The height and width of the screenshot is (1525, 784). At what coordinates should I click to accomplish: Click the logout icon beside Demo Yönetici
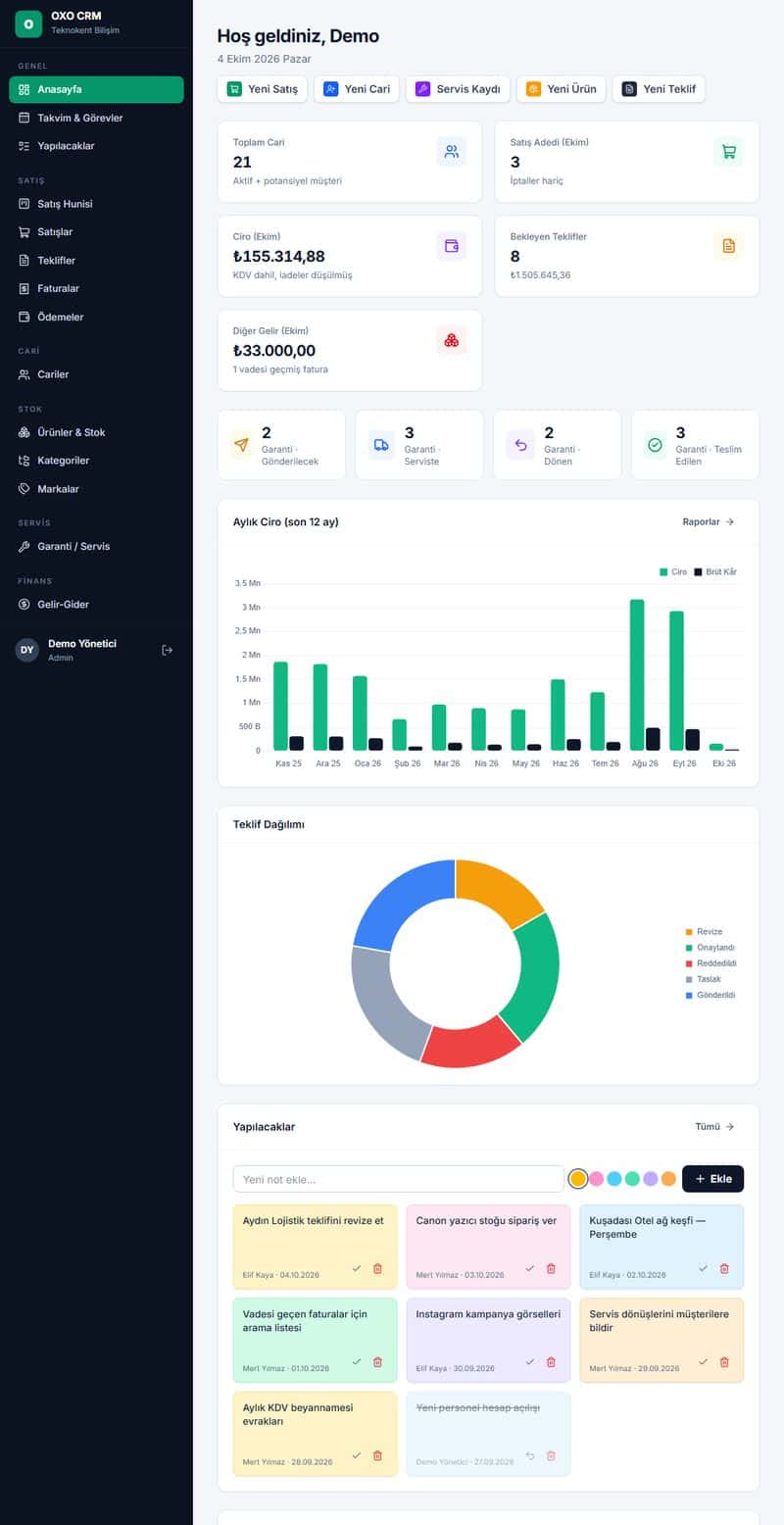pos(168,650)
